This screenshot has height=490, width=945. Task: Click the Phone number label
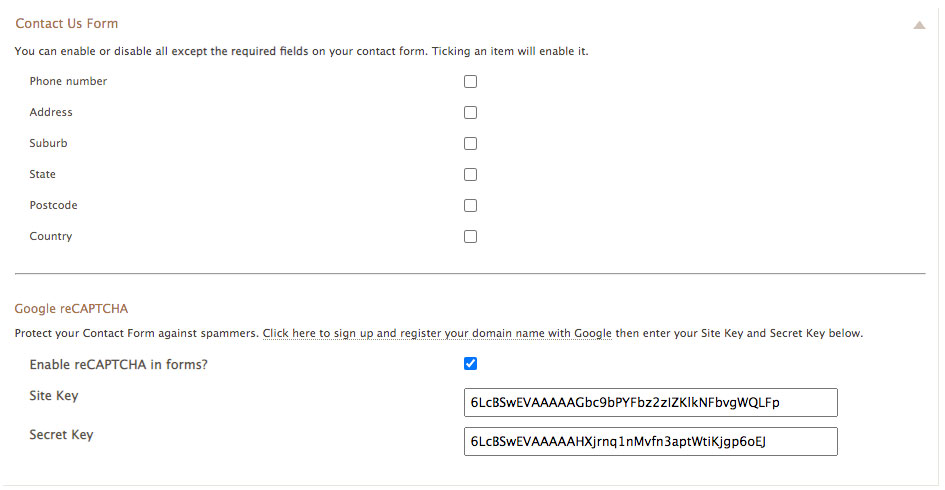[68, 81]
